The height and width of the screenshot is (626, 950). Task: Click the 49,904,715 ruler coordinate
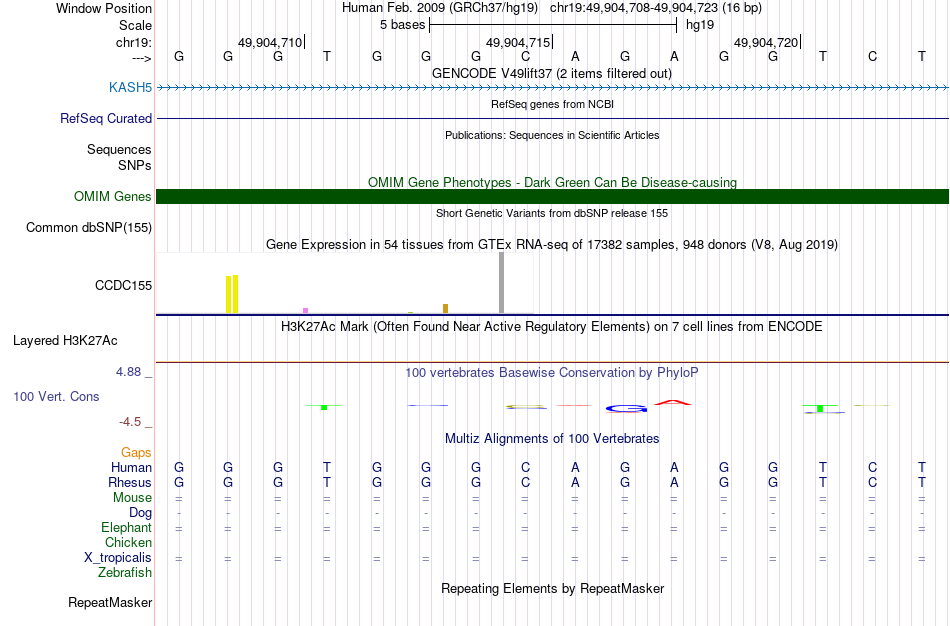point(518,42)
